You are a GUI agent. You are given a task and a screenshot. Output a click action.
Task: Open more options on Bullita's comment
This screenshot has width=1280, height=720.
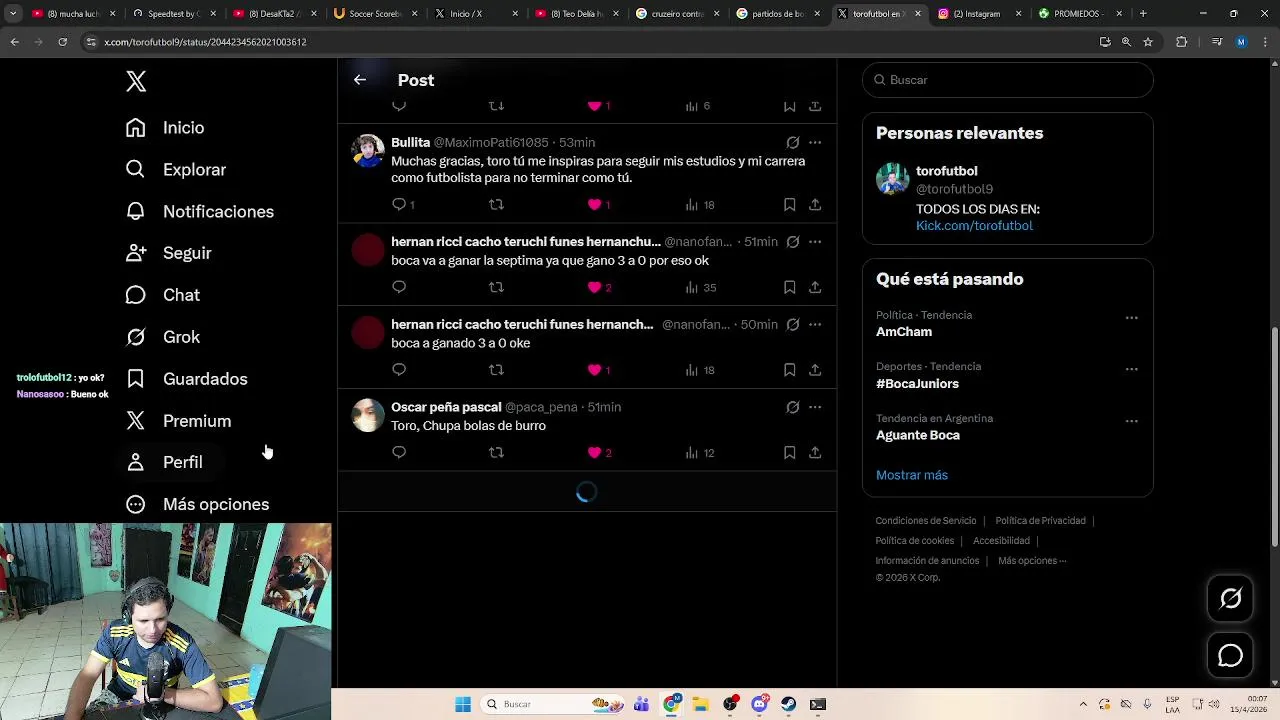coord(815,142)
